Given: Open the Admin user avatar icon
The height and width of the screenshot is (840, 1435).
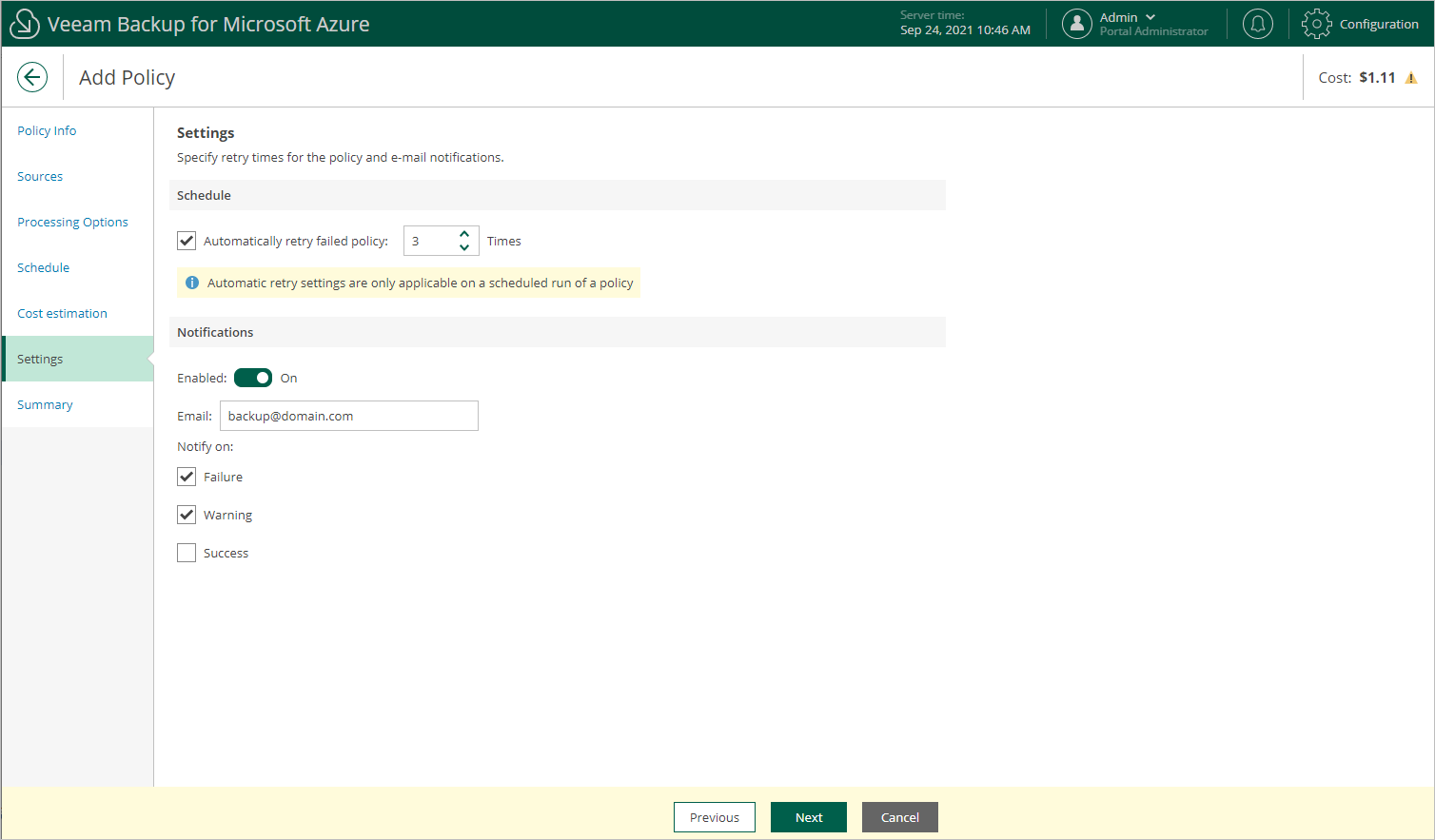Looking at the screenshot, I should coord(1076,24).
